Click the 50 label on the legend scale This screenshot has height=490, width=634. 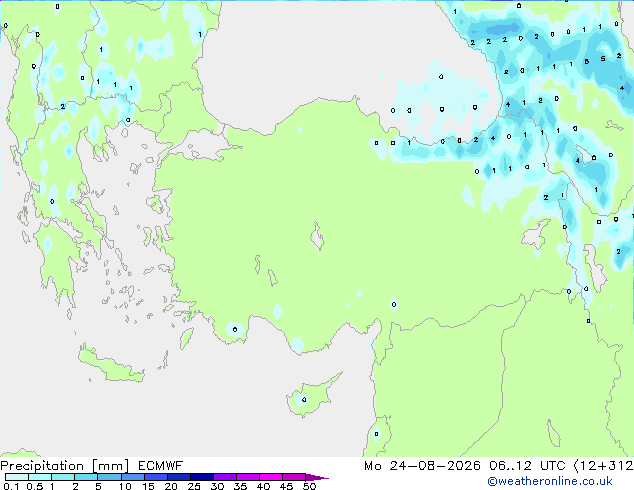(309, 486)
